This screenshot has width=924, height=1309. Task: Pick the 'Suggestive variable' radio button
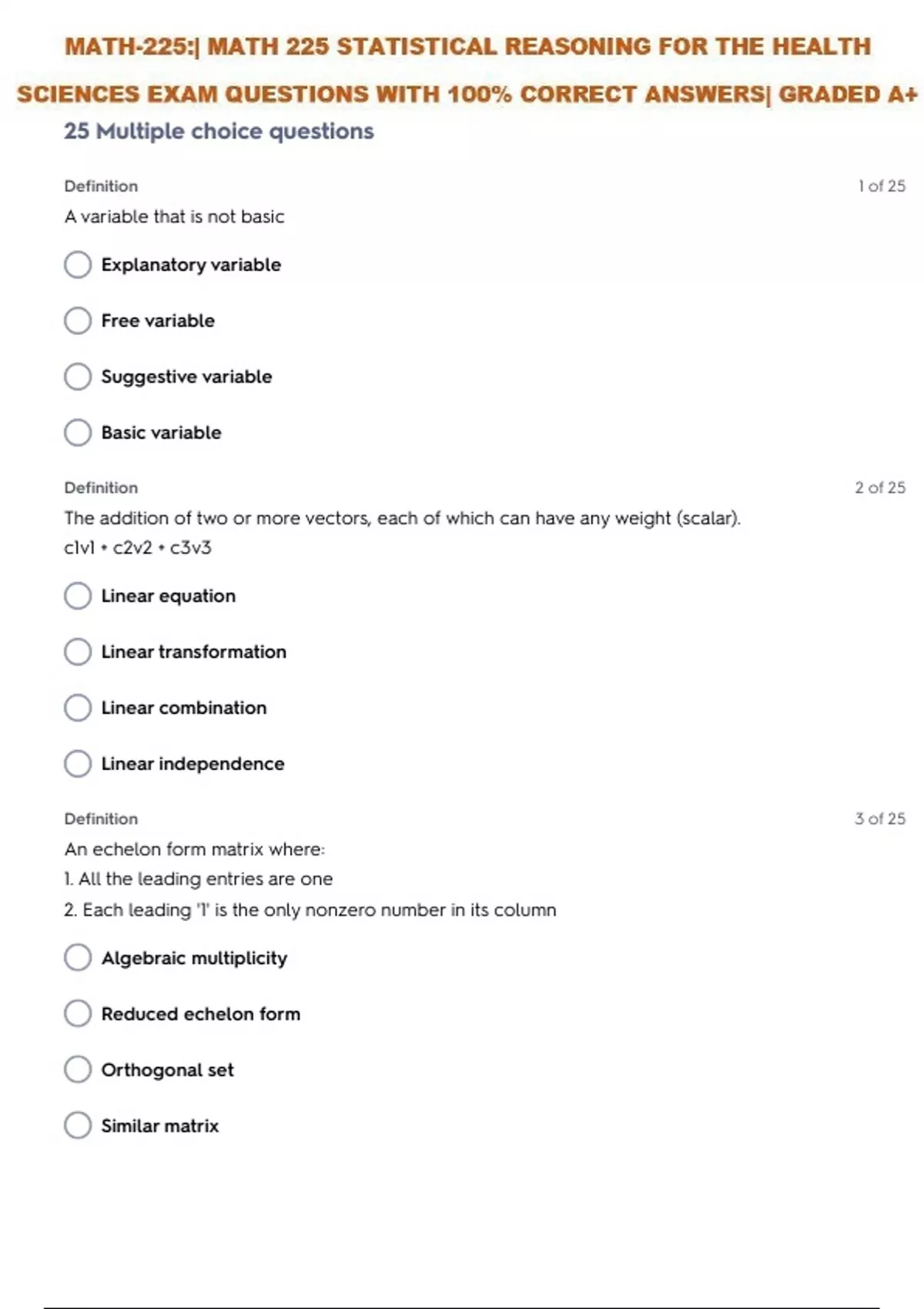coord(78,377)
